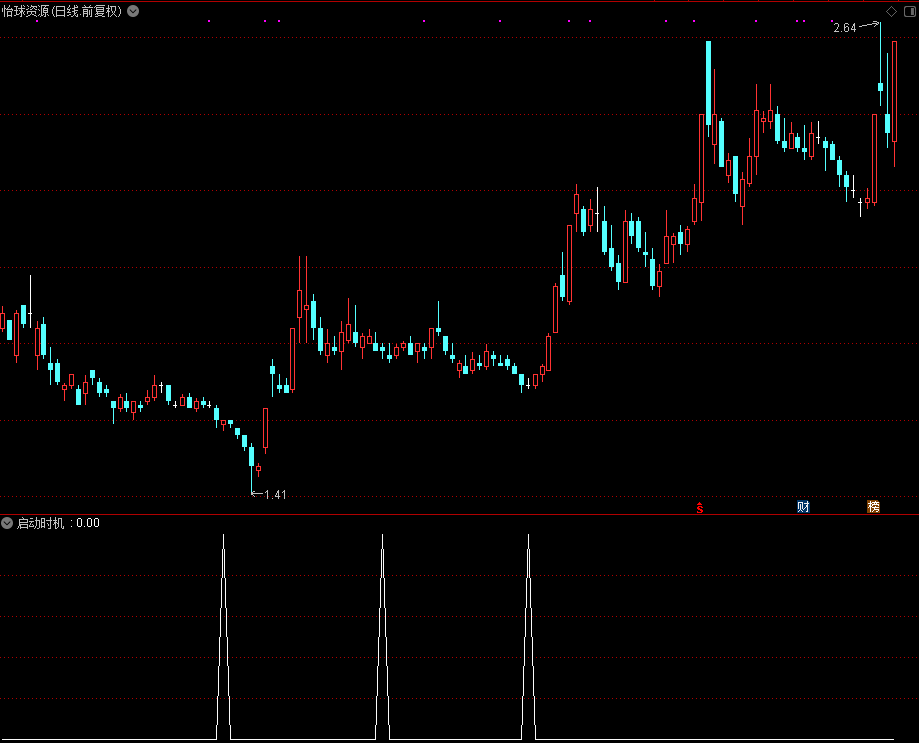The image size is (919, 743).
Task: Open the blue 财 financial info marker
Action: pyautogui.click(x=803, y=507)
